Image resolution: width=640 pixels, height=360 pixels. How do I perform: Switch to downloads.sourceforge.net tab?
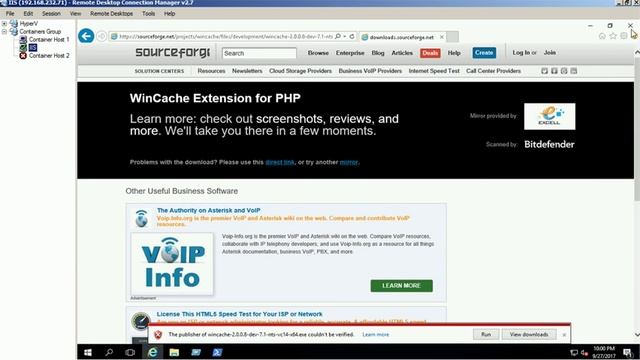point(402,37)
